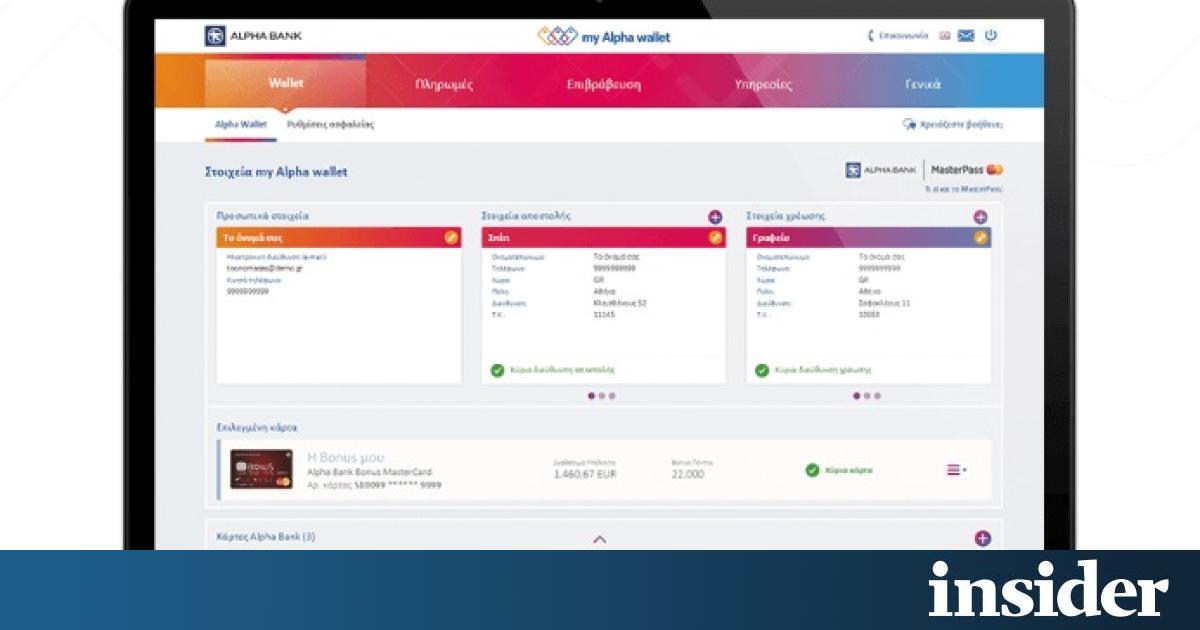
Task: Select the third billing address carousel dot
Action: [877, 396]
